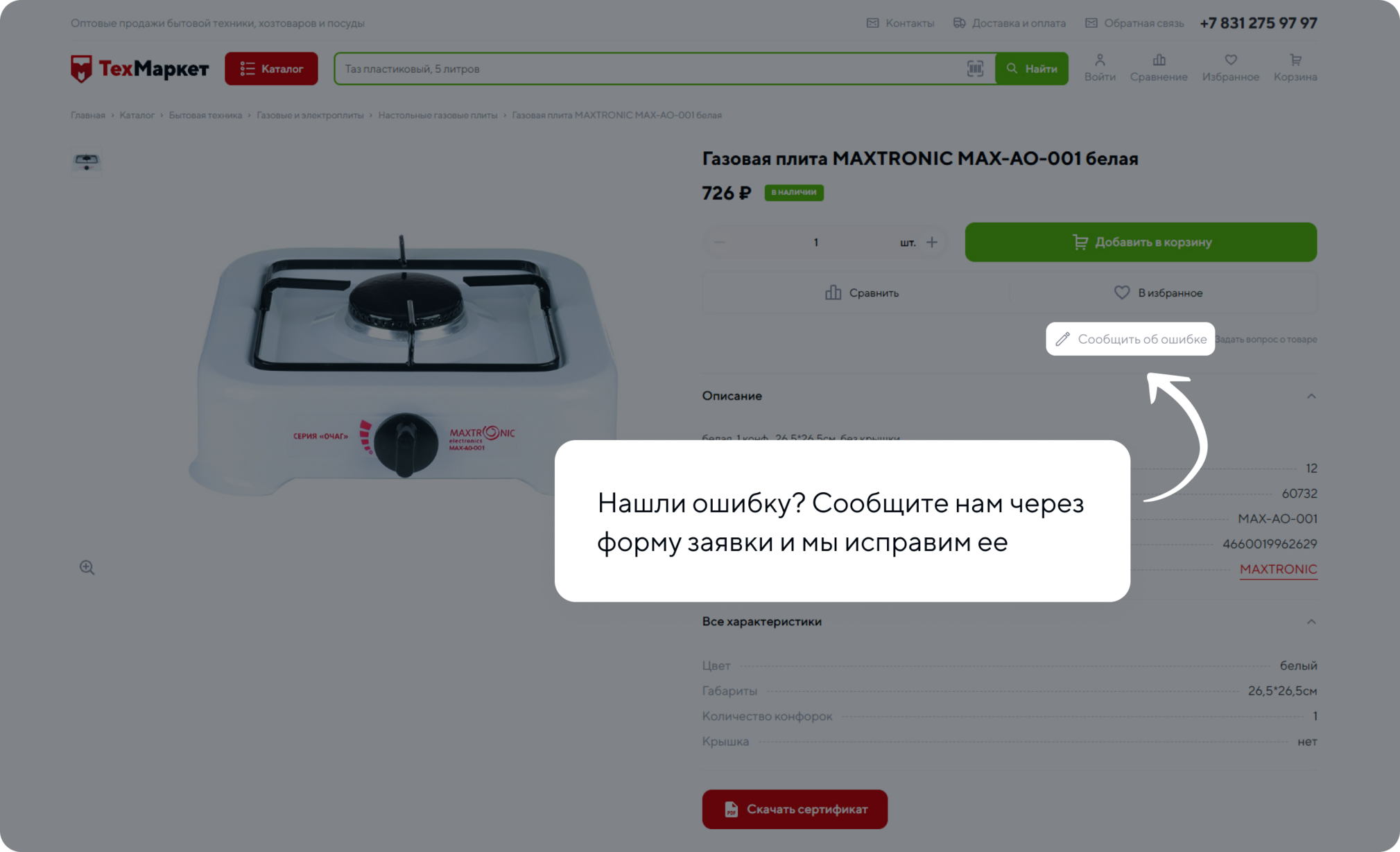Click the quantity value field
This screenshot has height=852, width=1400.
pyautogui.click(x=815, y=242)
